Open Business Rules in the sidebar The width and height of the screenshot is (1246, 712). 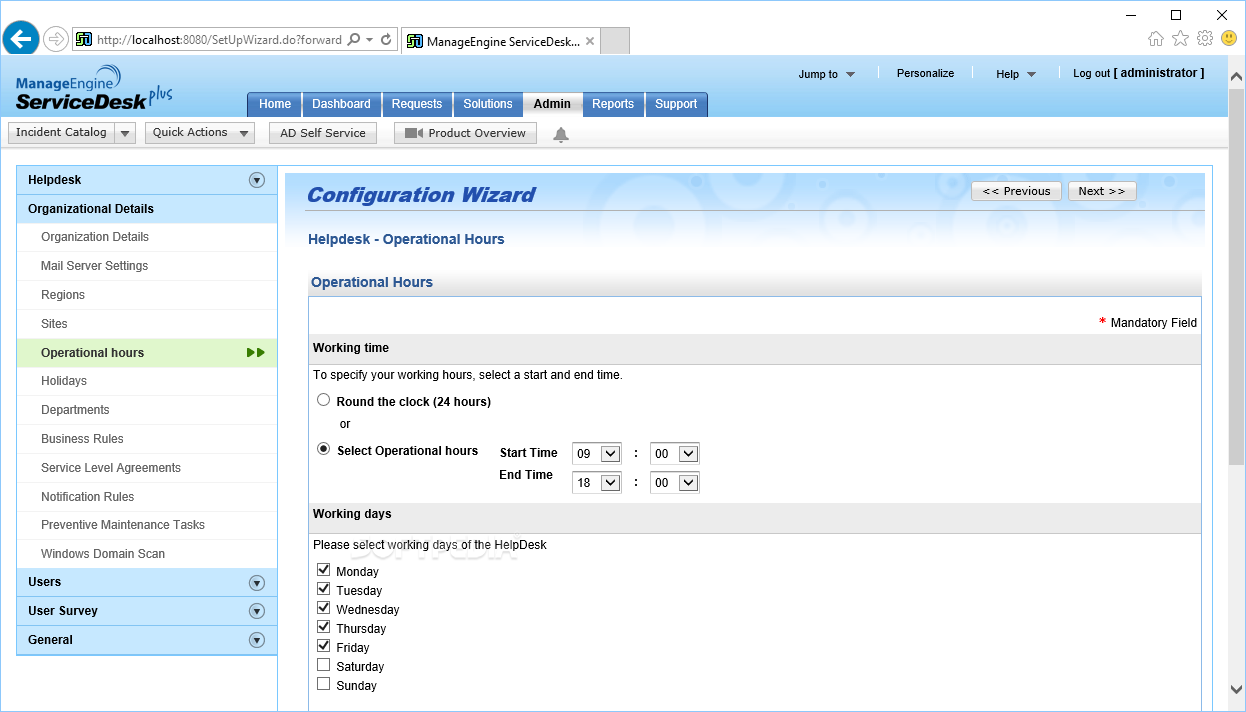click(x=82, y=439)
